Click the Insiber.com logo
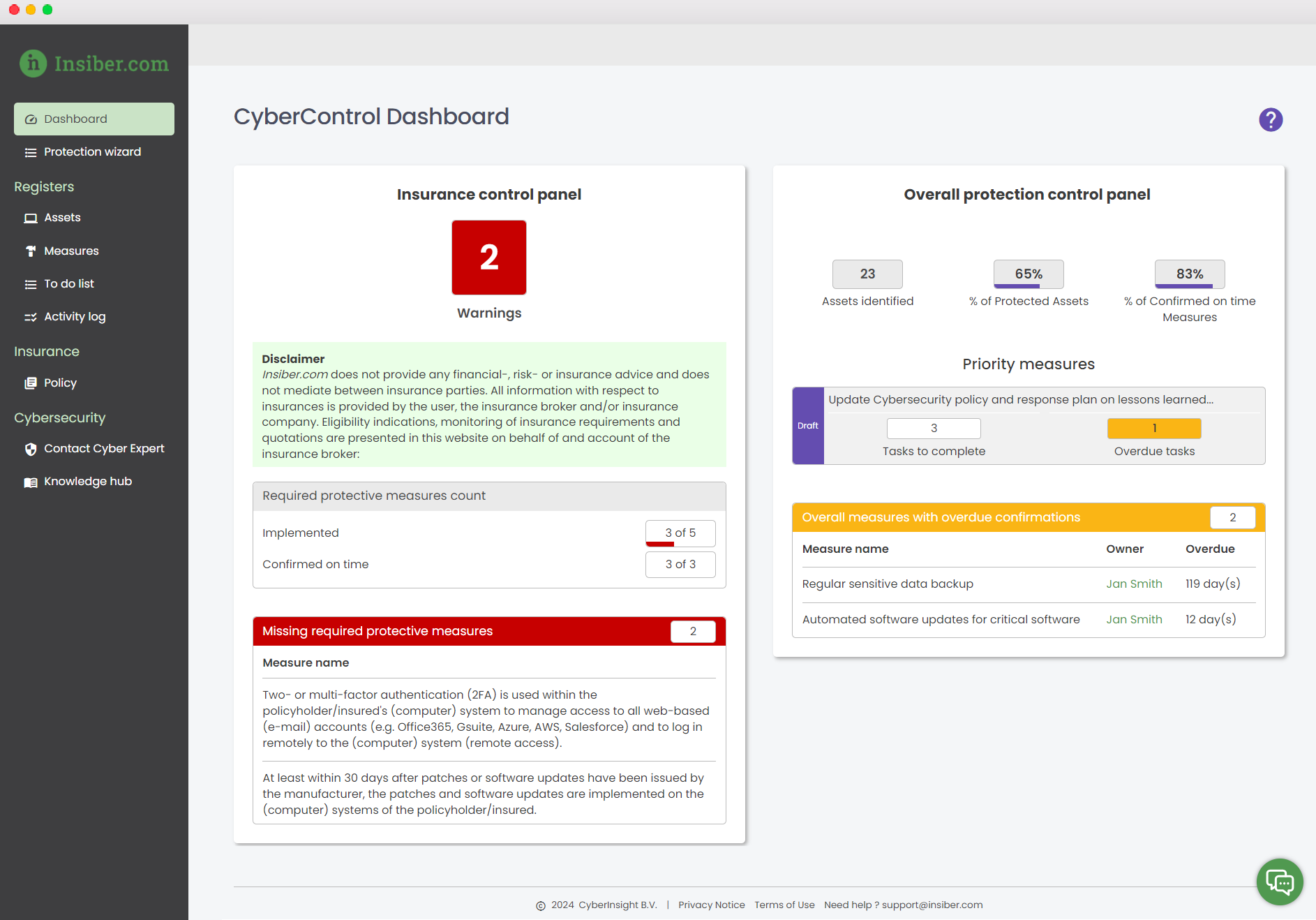Viewport: 1316px width, 920px height. tap(94, 64)
